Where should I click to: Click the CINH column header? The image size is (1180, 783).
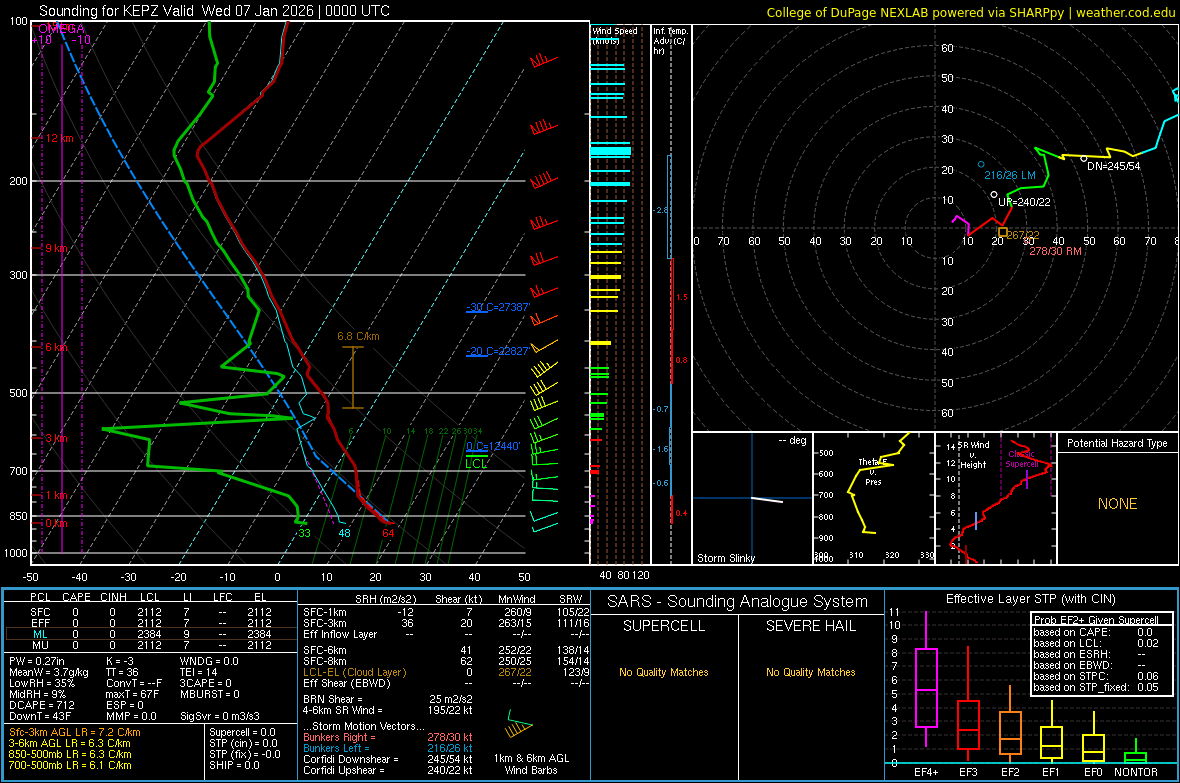[114, 597]
